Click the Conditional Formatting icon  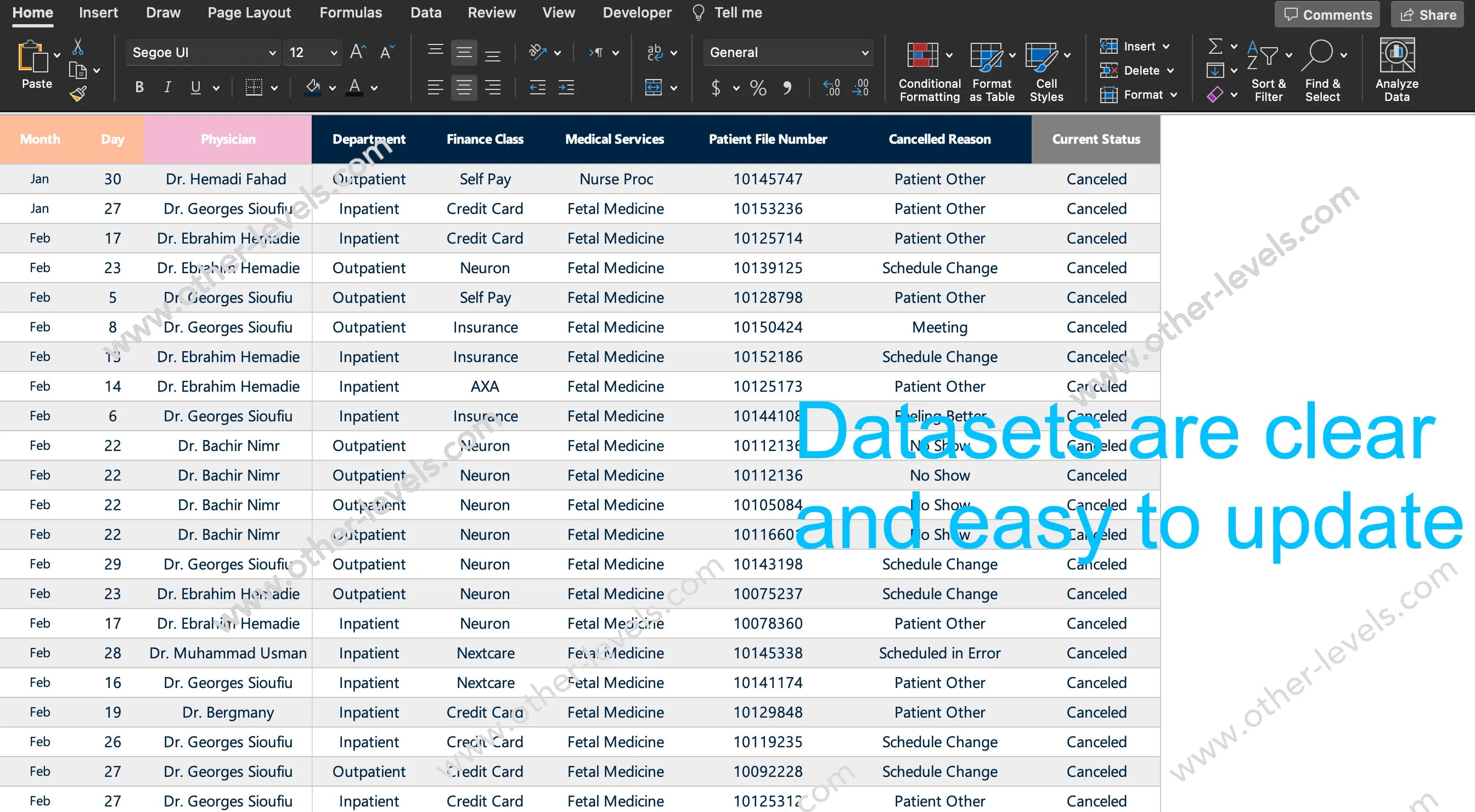[922, 56]
